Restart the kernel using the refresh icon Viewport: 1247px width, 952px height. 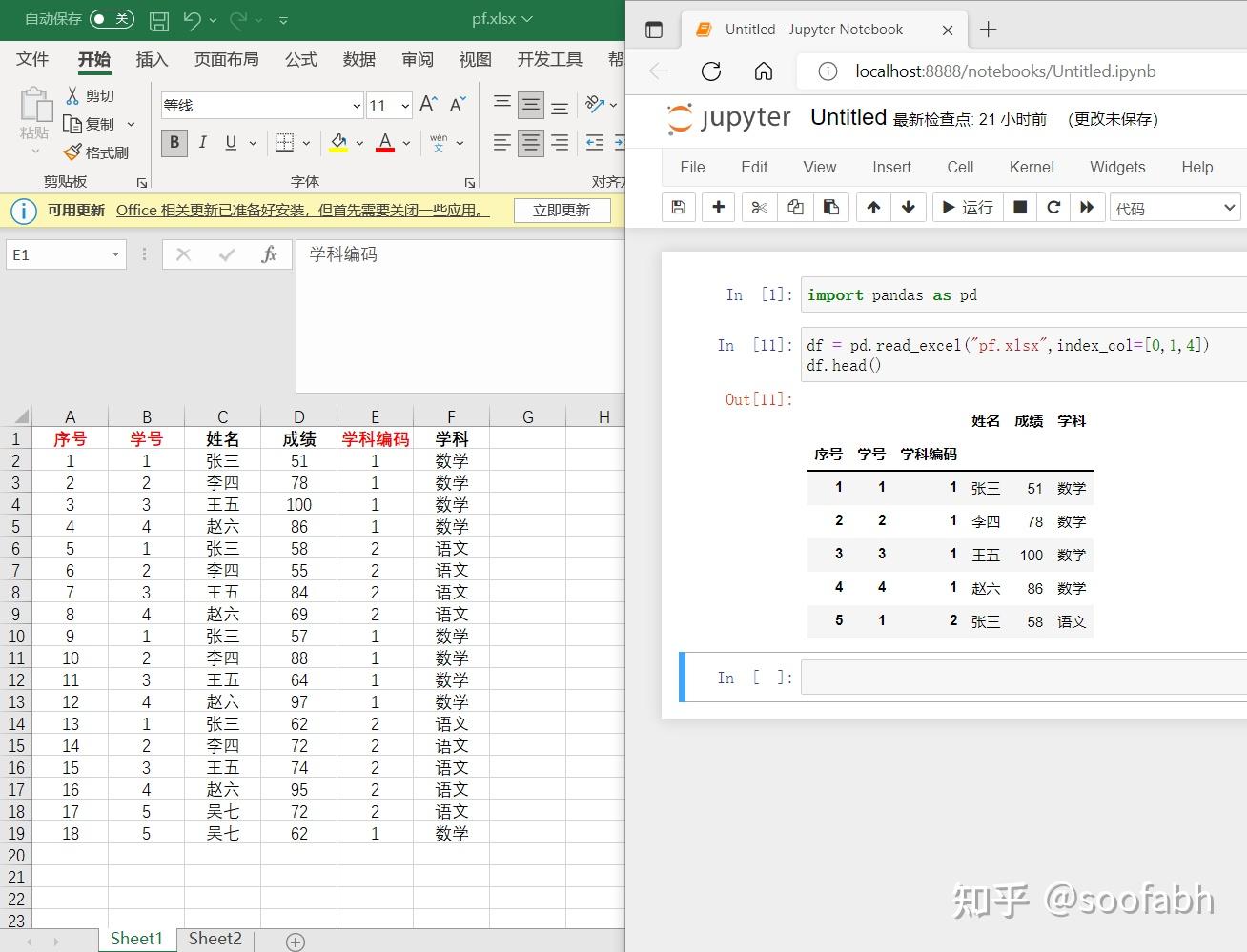[1053, 207]
